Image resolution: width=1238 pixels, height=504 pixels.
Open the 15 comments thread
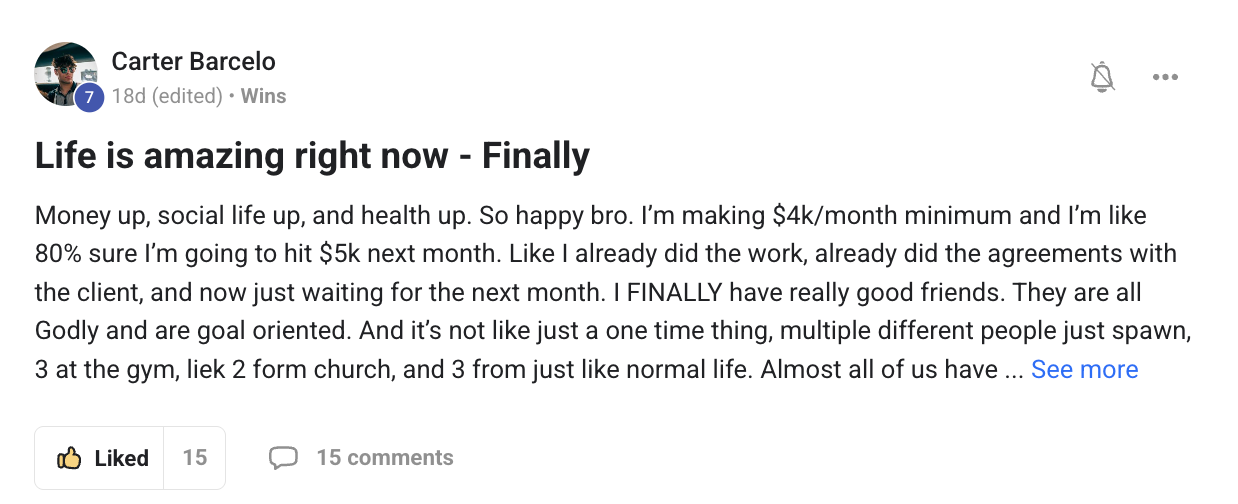tap(384, 458)
